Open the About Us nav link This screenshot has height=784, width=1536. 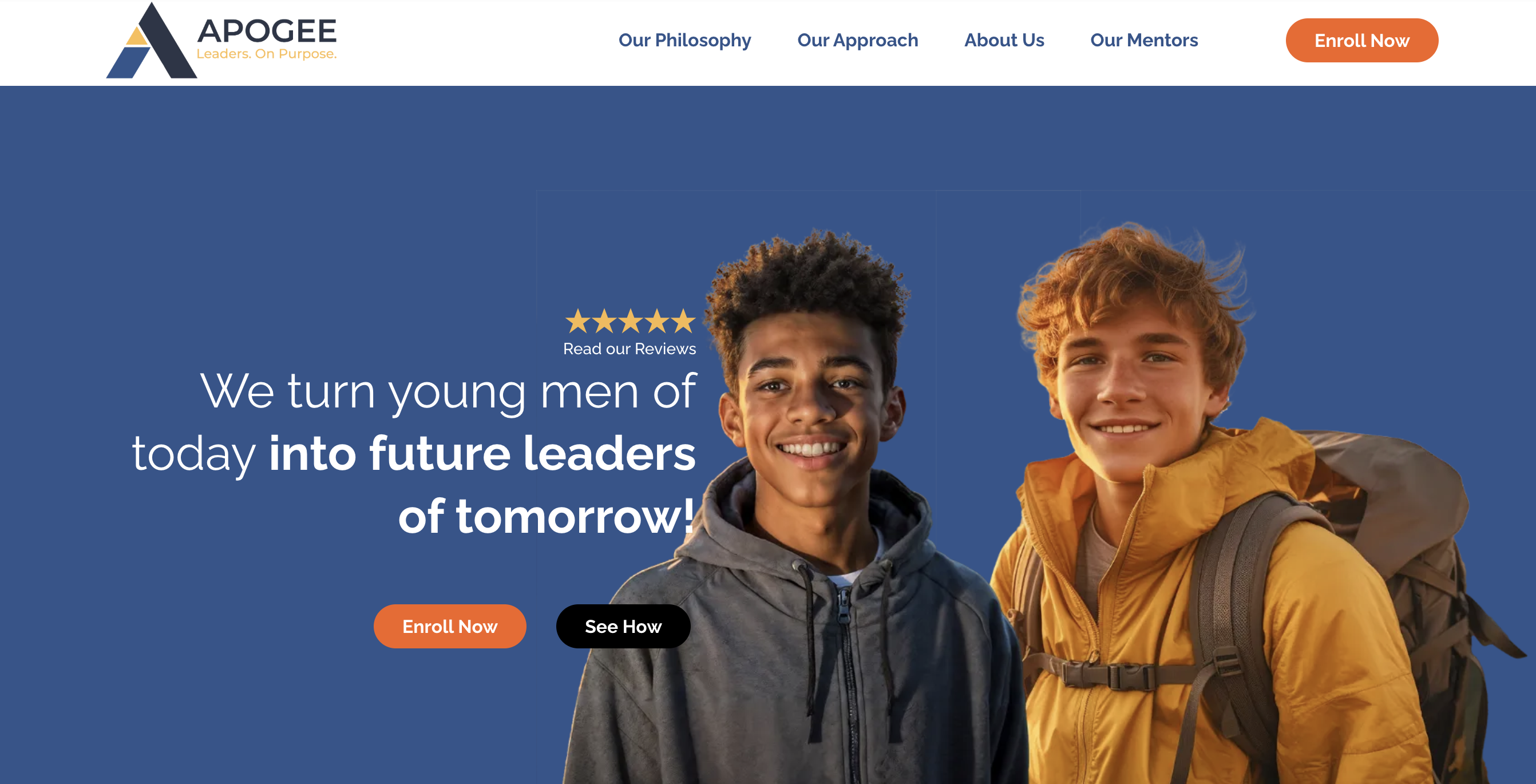pyautogui.click(x=1004, y=40)
